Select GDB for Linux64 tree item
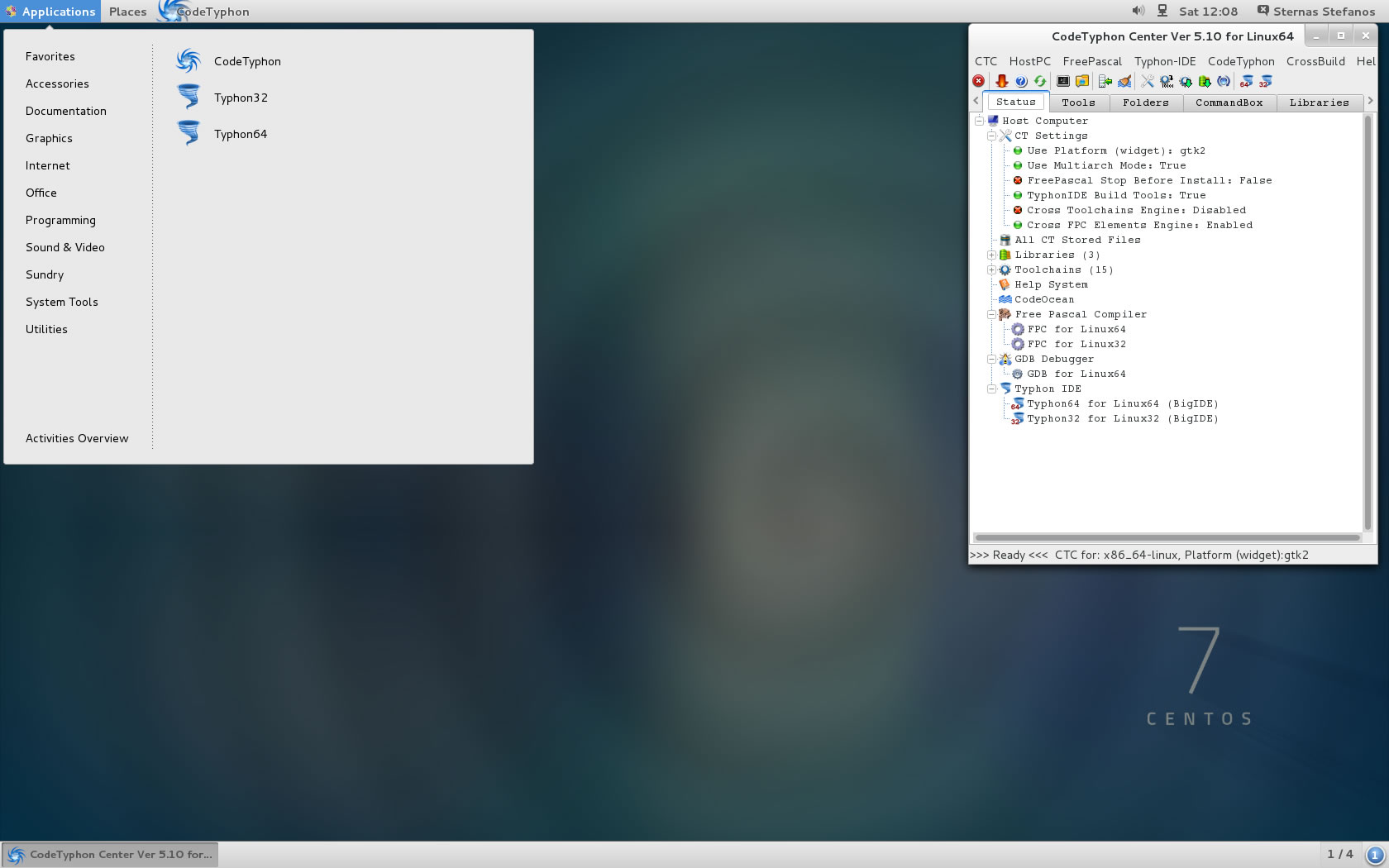Viewport: 1389px width, 868px height. point(1076,374)
